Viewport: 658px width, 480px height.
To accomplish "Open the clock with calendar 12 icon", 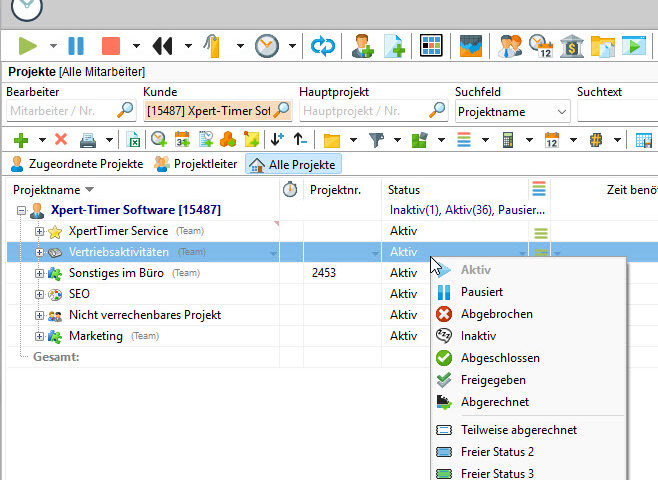I will point(540,45).
